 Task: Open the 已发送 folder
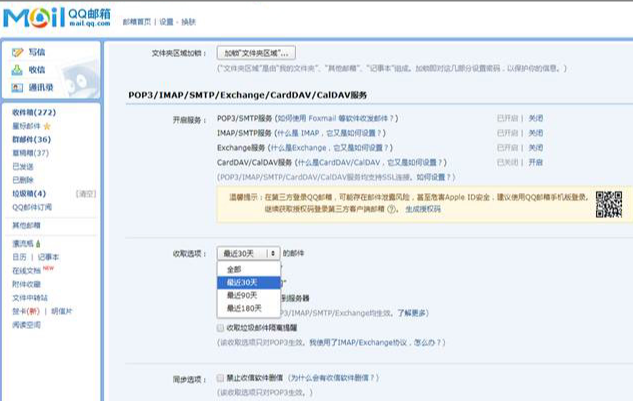click(x=23, y=166)
